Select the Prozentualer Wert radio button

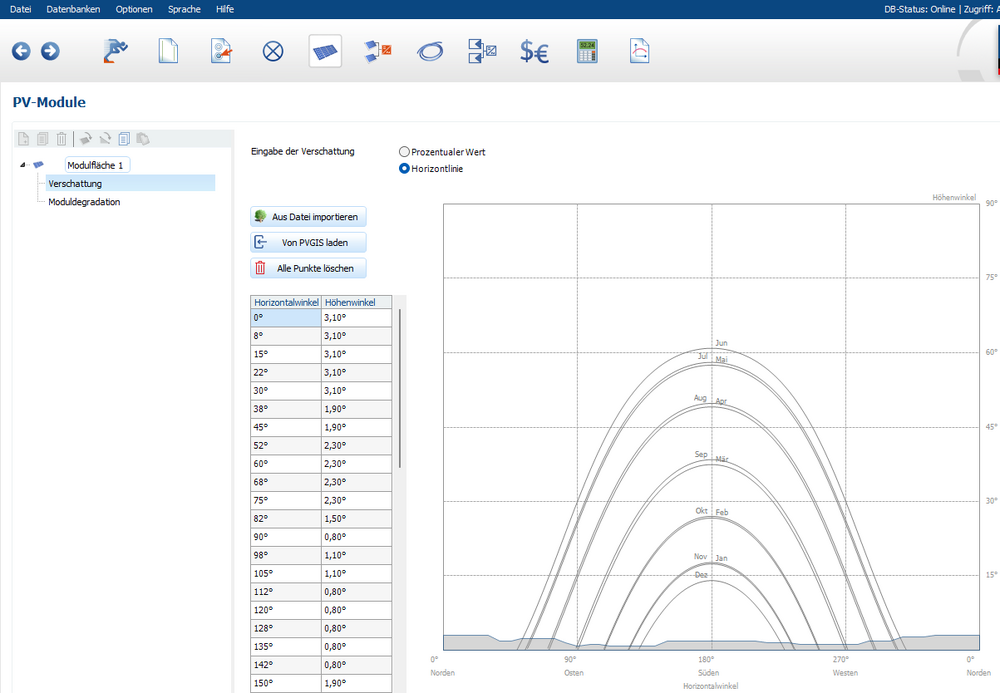(404, 152)
